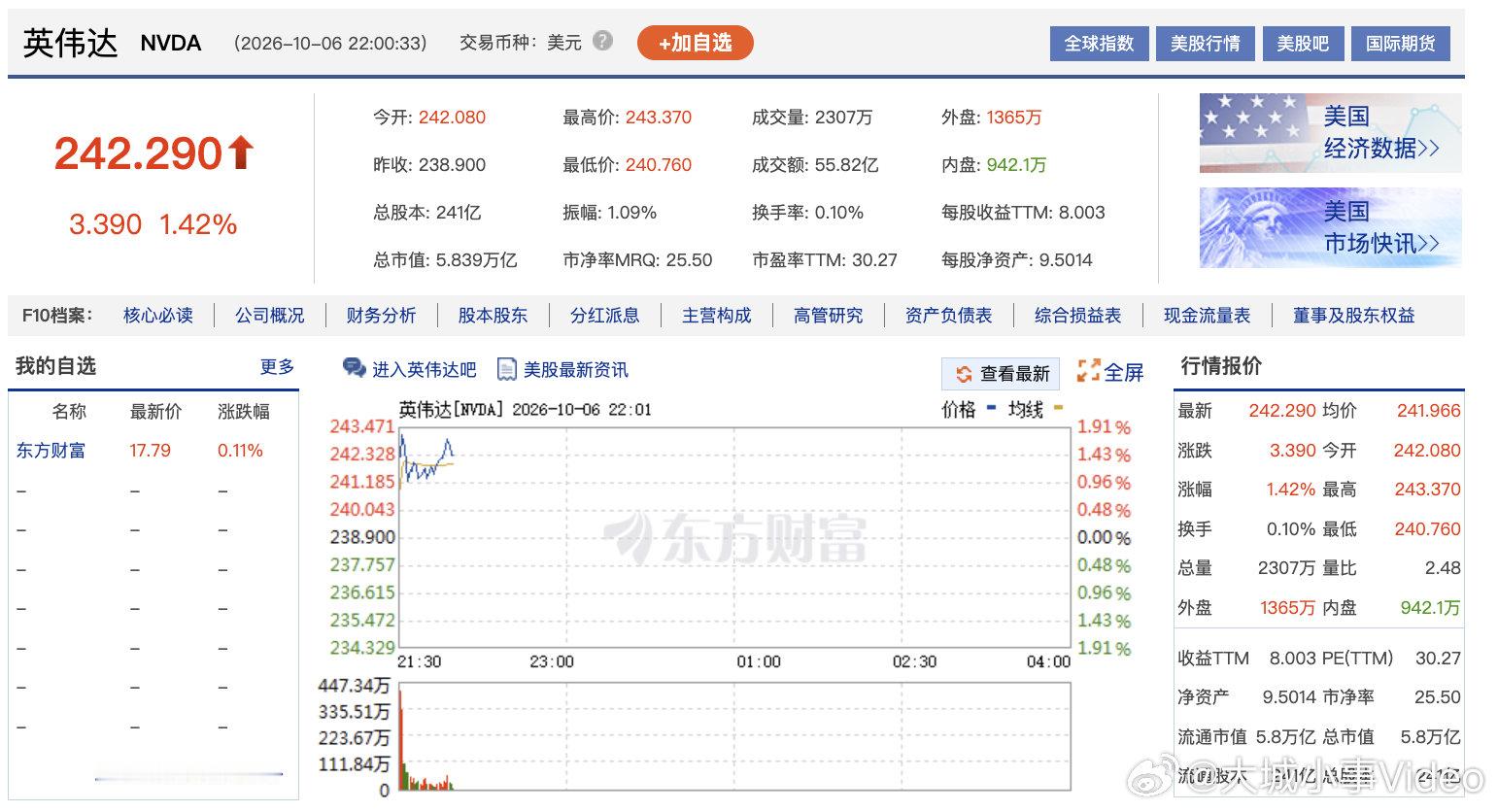Open the 董事及股东权益 F10 tab
1498x812 pixels.
pos(1354,316)
